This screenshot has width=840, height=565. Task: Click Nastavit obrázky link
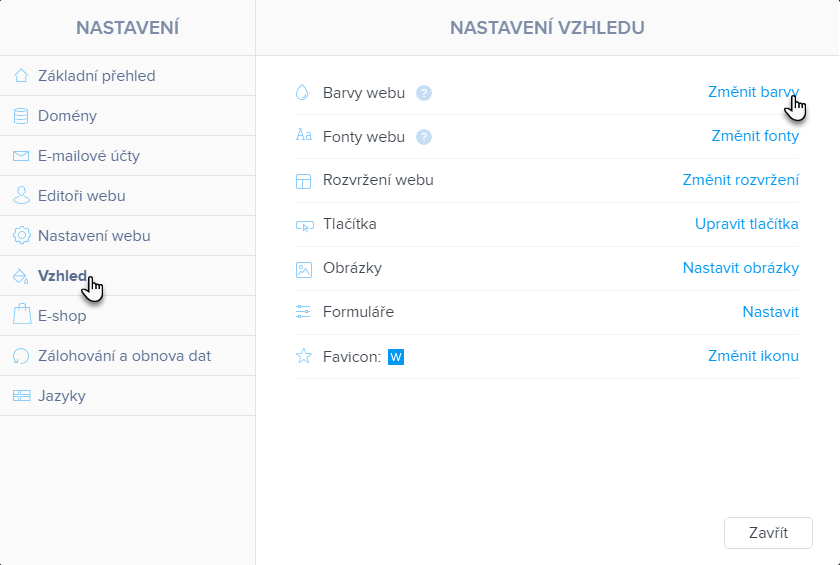740,268
